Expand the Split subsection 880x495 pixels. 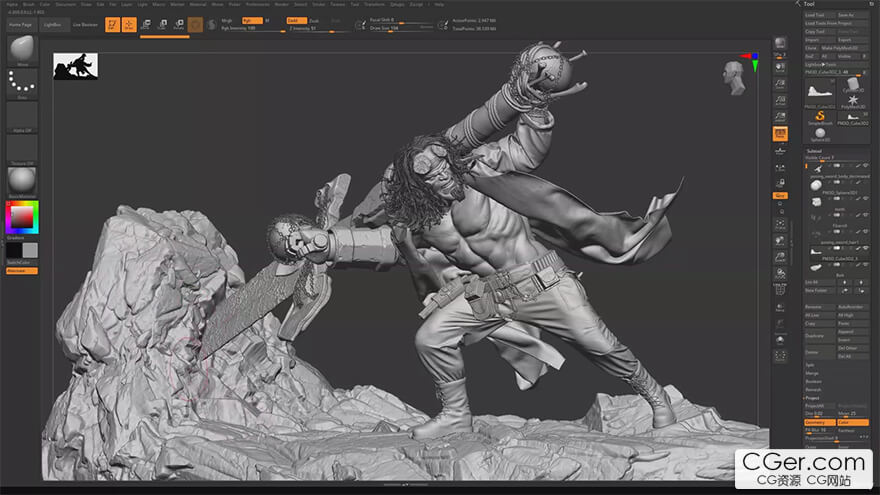coord(810,365)
